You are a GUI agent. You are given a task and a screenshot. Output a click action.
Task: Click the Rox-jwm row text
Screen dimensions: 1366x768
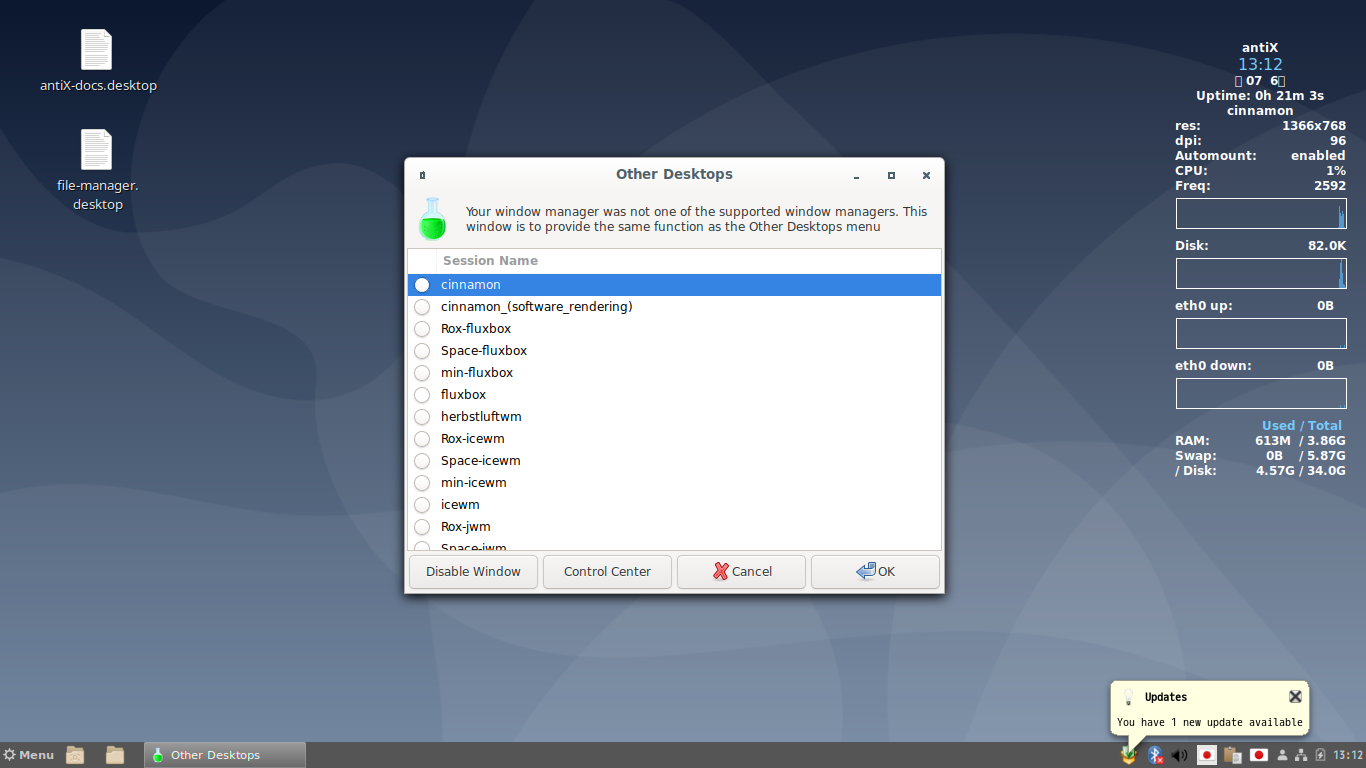pyautogui.click(x=465, y=527)
